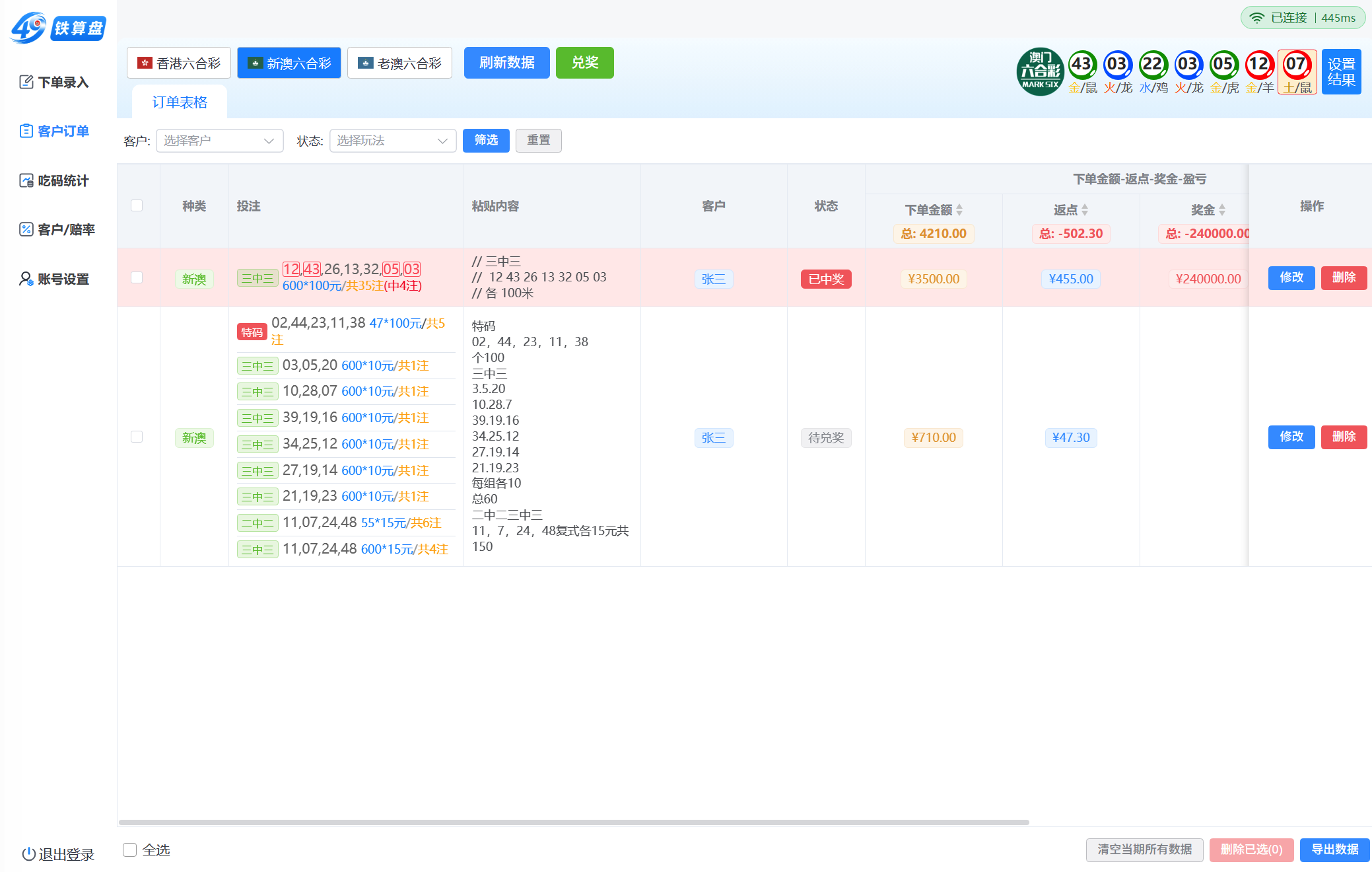Click the green 兑奖 button
The image size is (1372, 872).
pyautogui.click(x=585, y=63)
